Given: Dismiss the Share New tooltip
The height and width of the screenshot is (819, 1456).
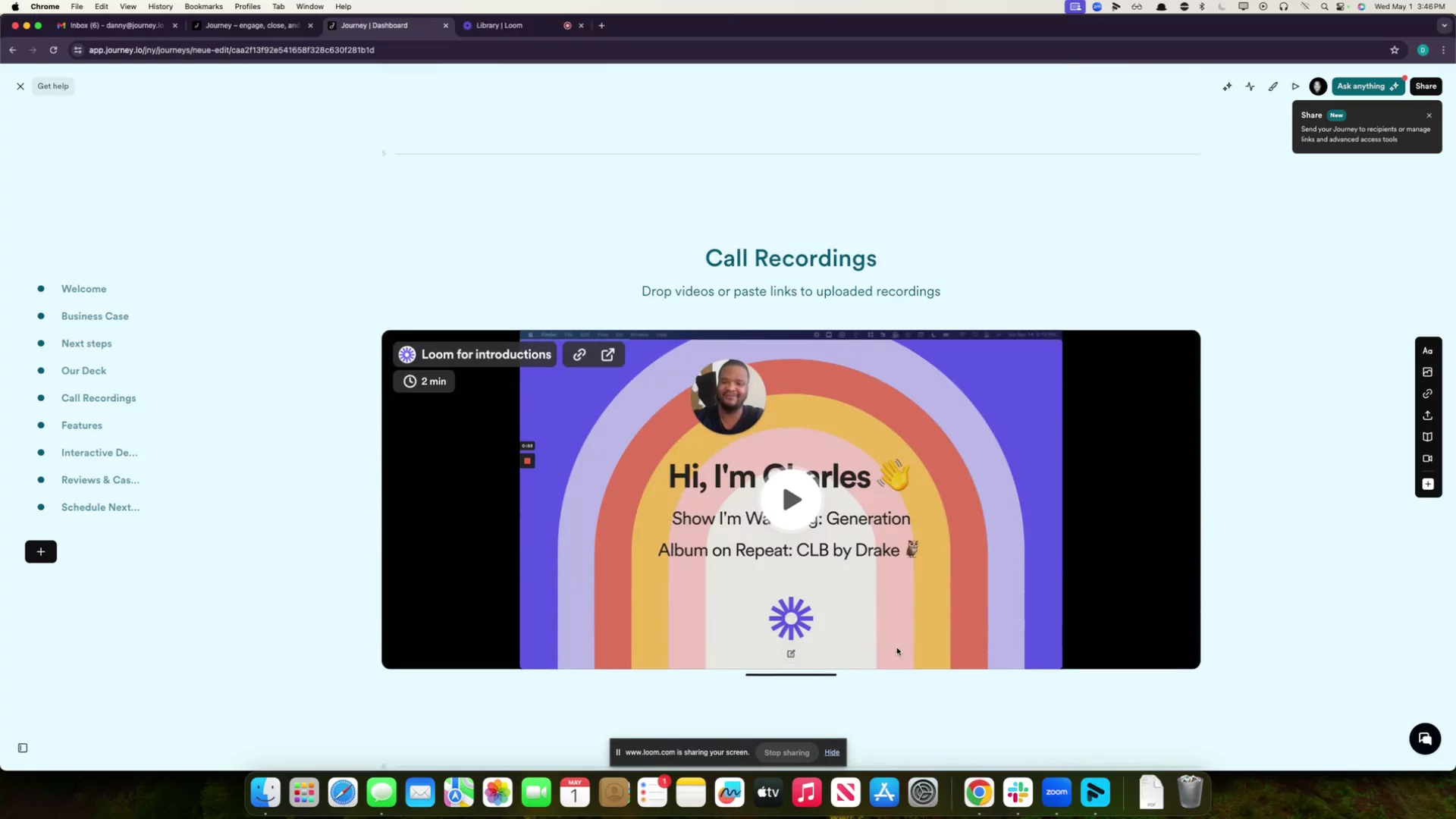Looking at the screenshot, I should pyautogui.click(x=1429, y=115).
